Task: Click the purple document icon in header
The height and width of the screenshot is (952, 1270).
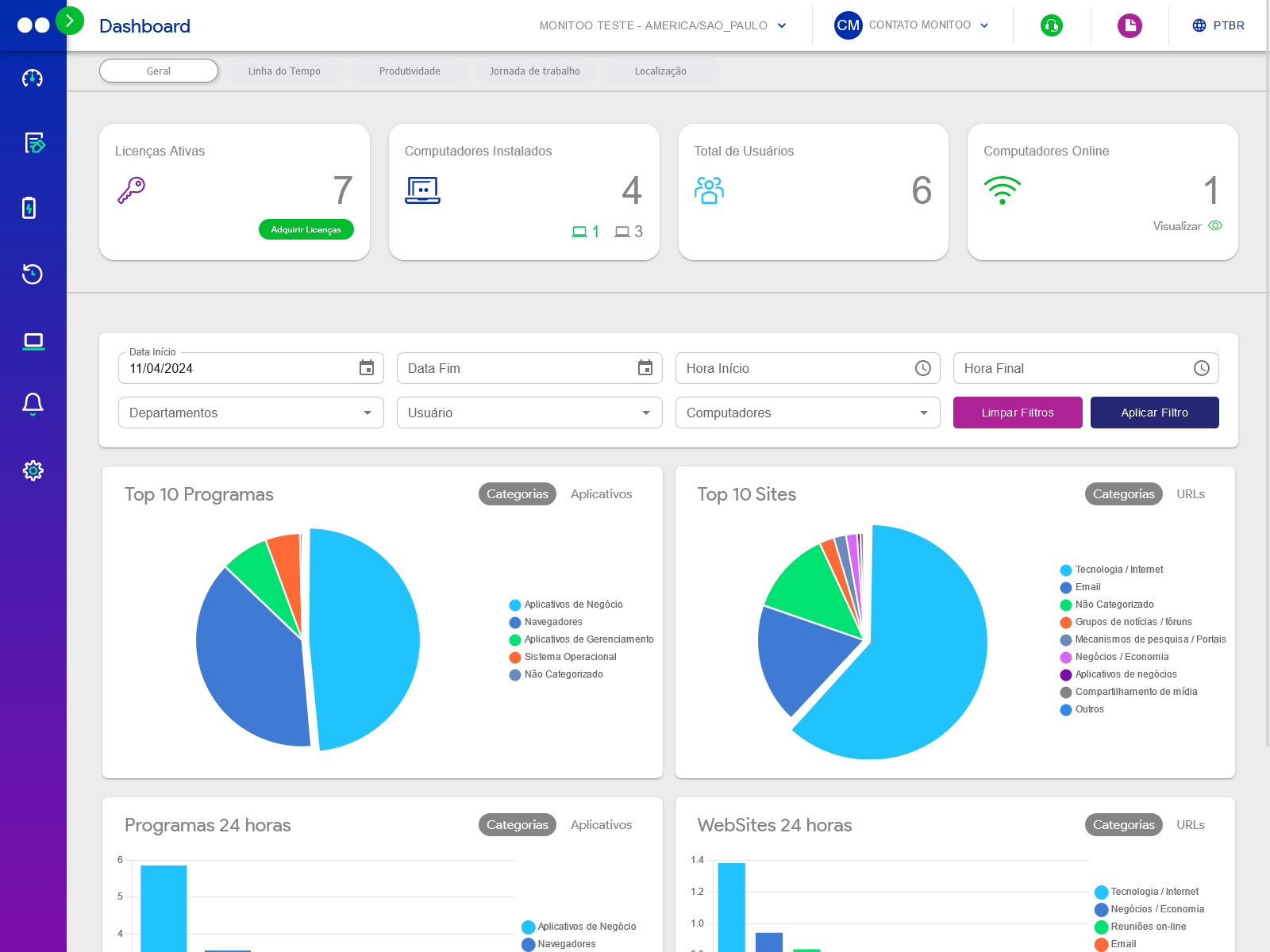Action: [x=1130, y=25]
